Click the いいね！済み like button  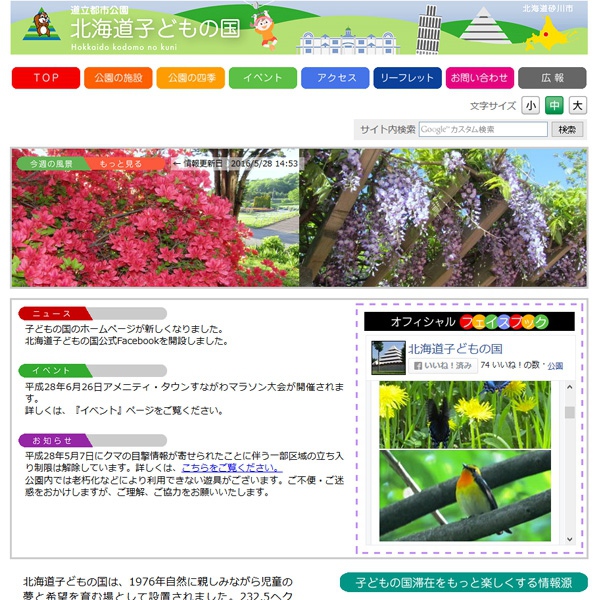coord(443,365)
